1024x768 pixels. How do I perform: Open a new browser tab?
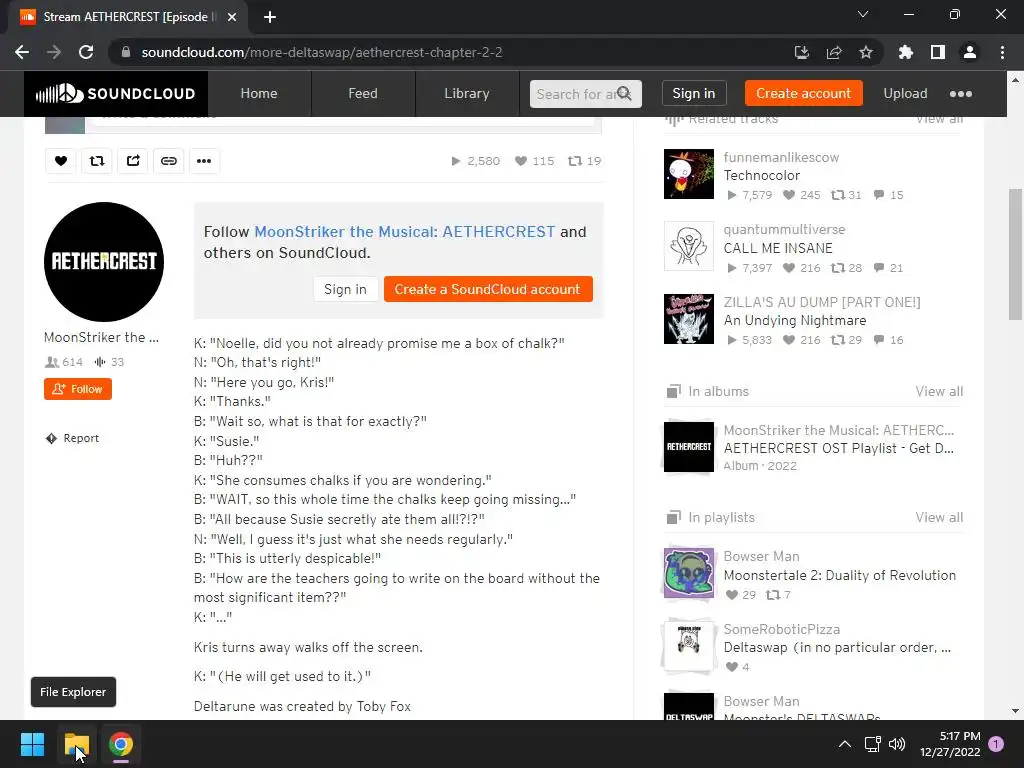coord(270,17)
